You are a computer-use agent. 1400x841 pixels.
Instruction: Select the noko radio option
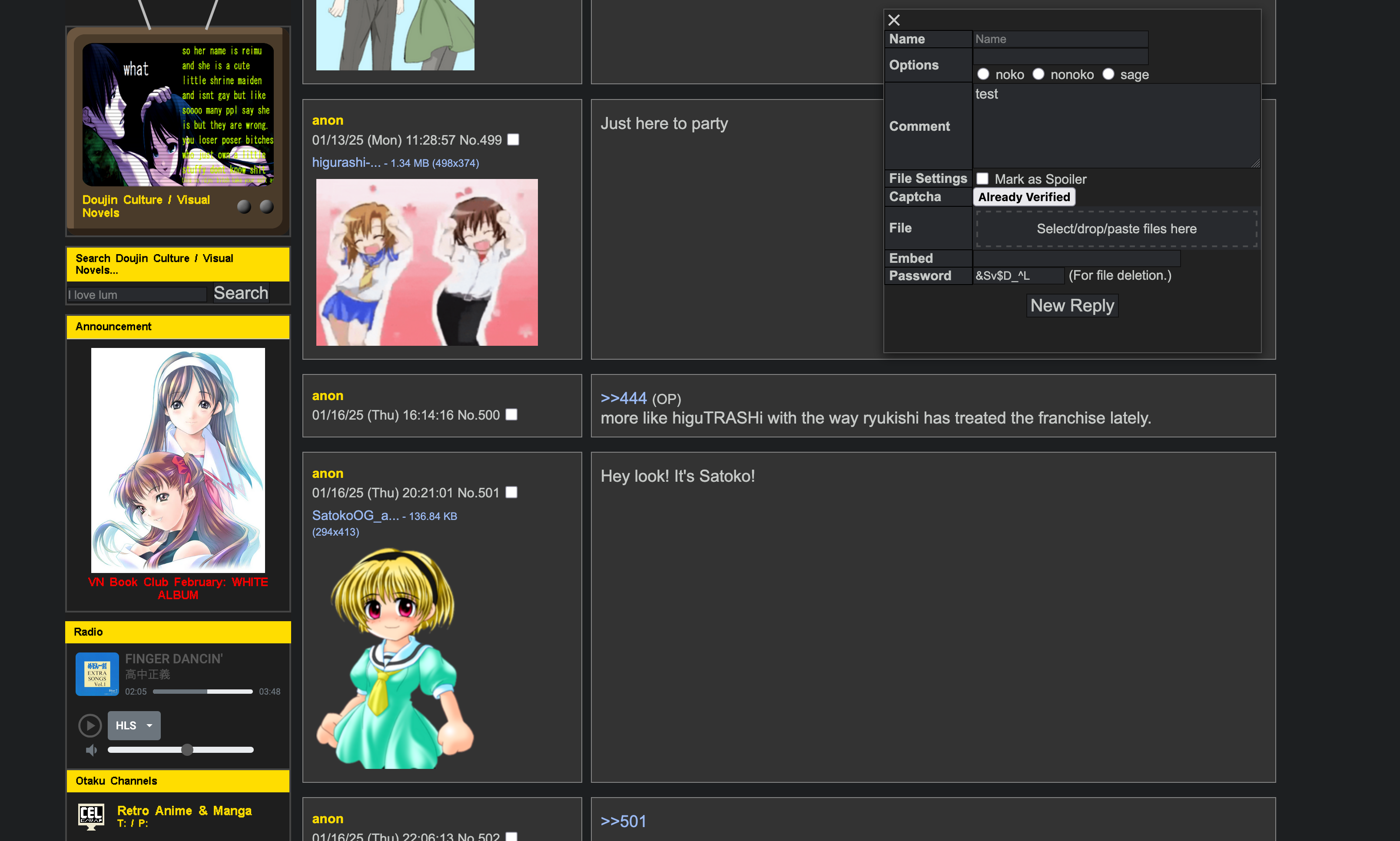point(983,74)
